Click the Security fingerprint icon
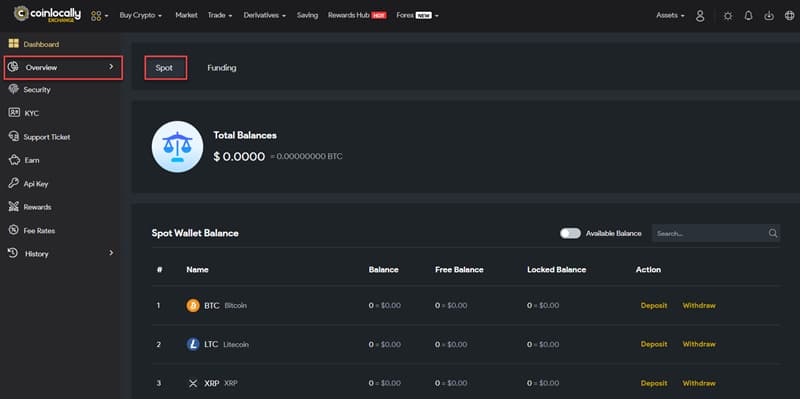 [13, 89]
